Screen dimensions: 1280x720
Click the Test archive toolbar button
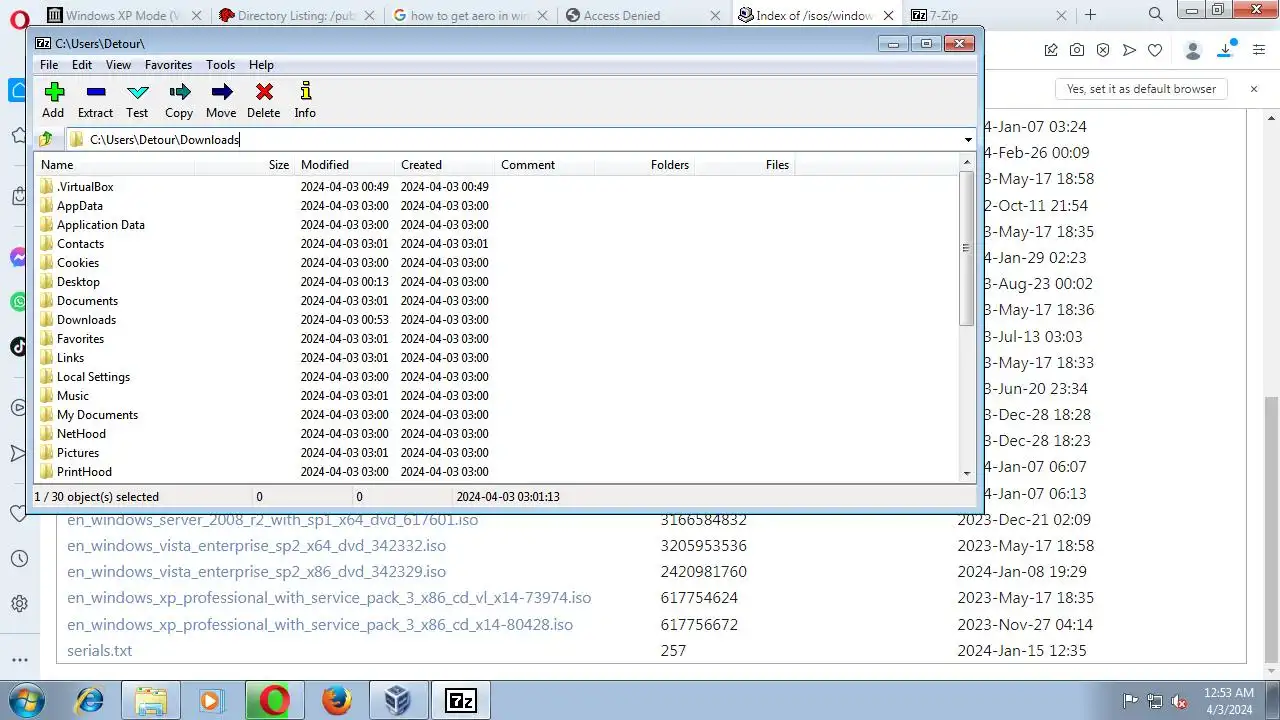[x=137, y=100]
